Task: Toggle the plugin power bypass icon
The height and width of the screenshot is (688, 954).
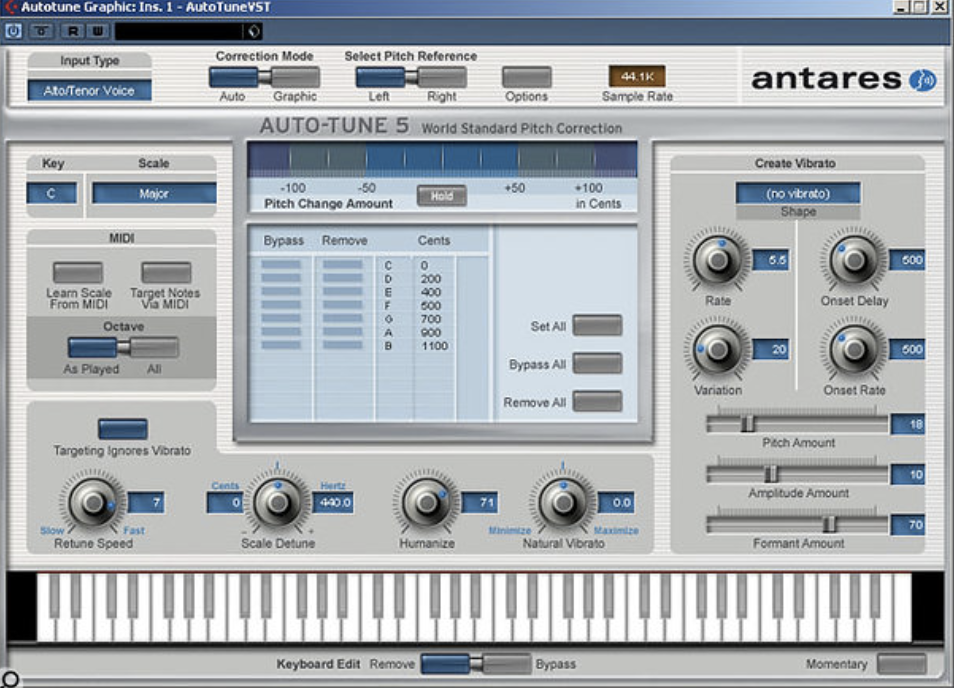Action: click(x=13, y=30)
